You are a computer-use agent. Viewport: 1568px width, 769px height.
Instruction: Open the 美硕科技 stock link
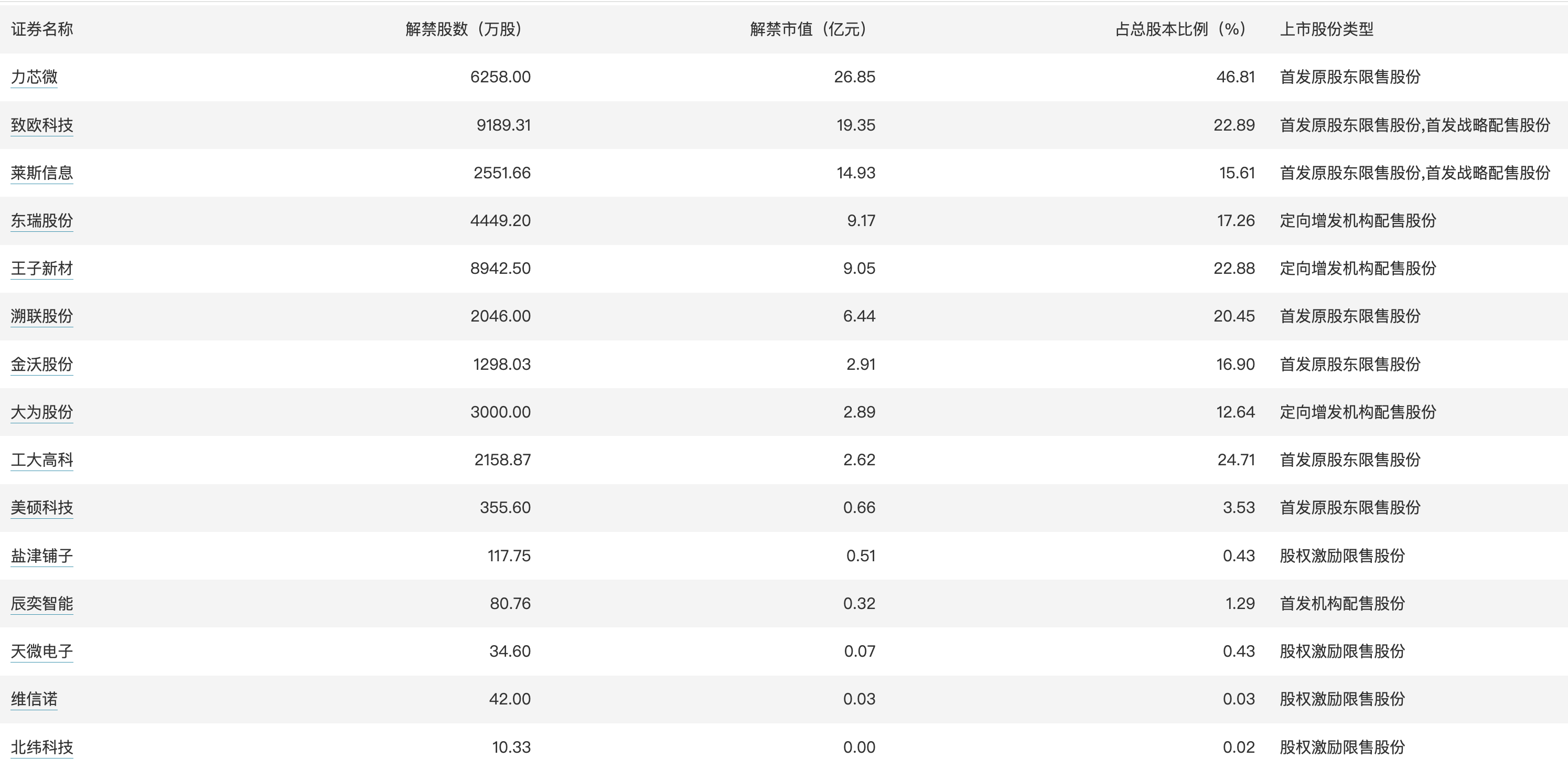[x=42, y=508]
